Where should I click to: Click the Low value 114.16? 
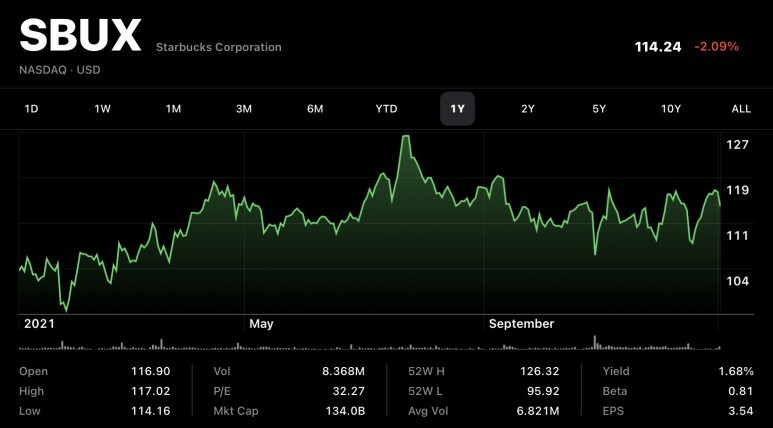pos(150,411)
